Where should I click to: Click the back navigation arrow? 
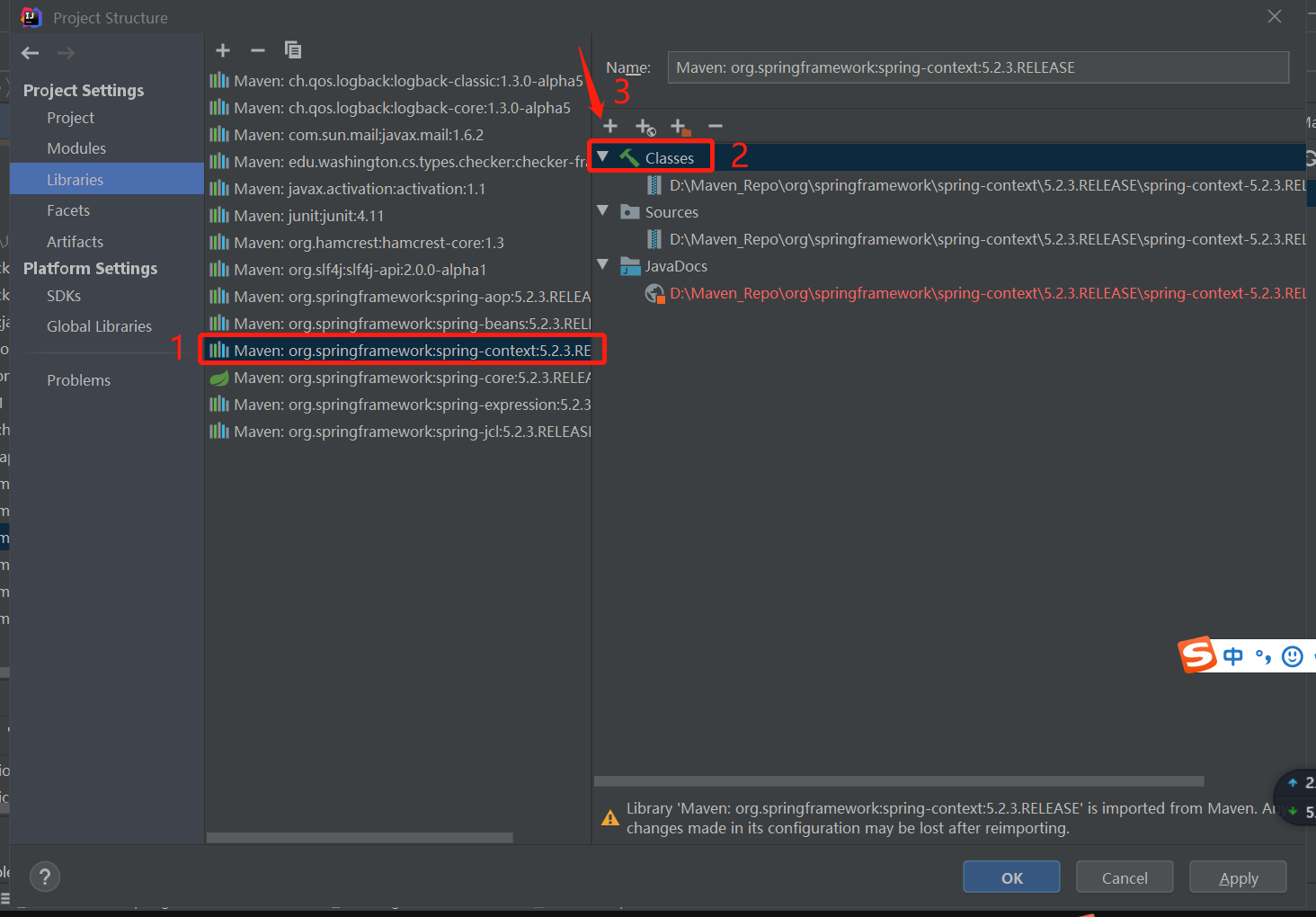pos(31,53)
